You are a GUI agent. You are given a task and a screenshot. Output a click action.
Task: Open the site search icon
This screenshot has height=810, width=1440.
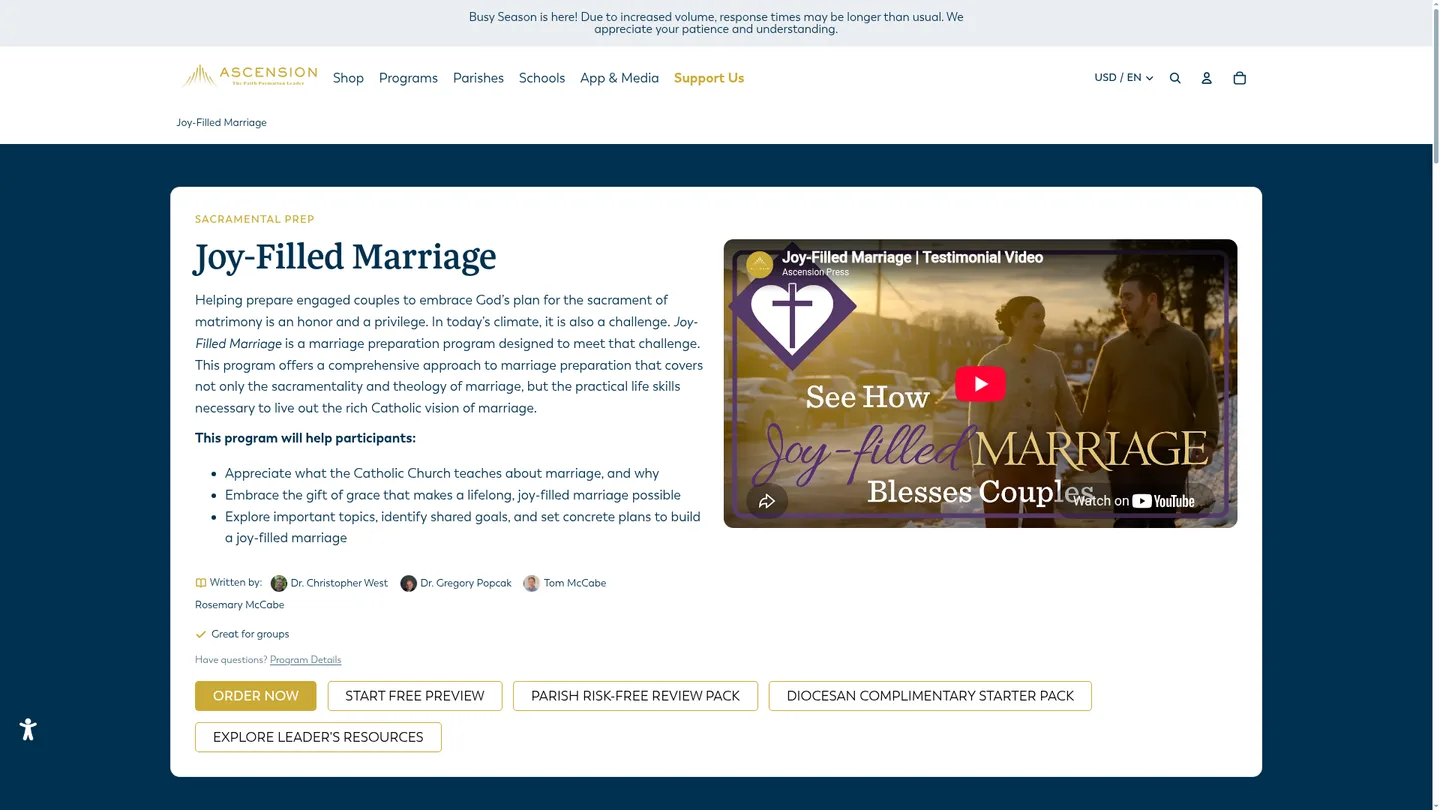tap(1175, 78)
